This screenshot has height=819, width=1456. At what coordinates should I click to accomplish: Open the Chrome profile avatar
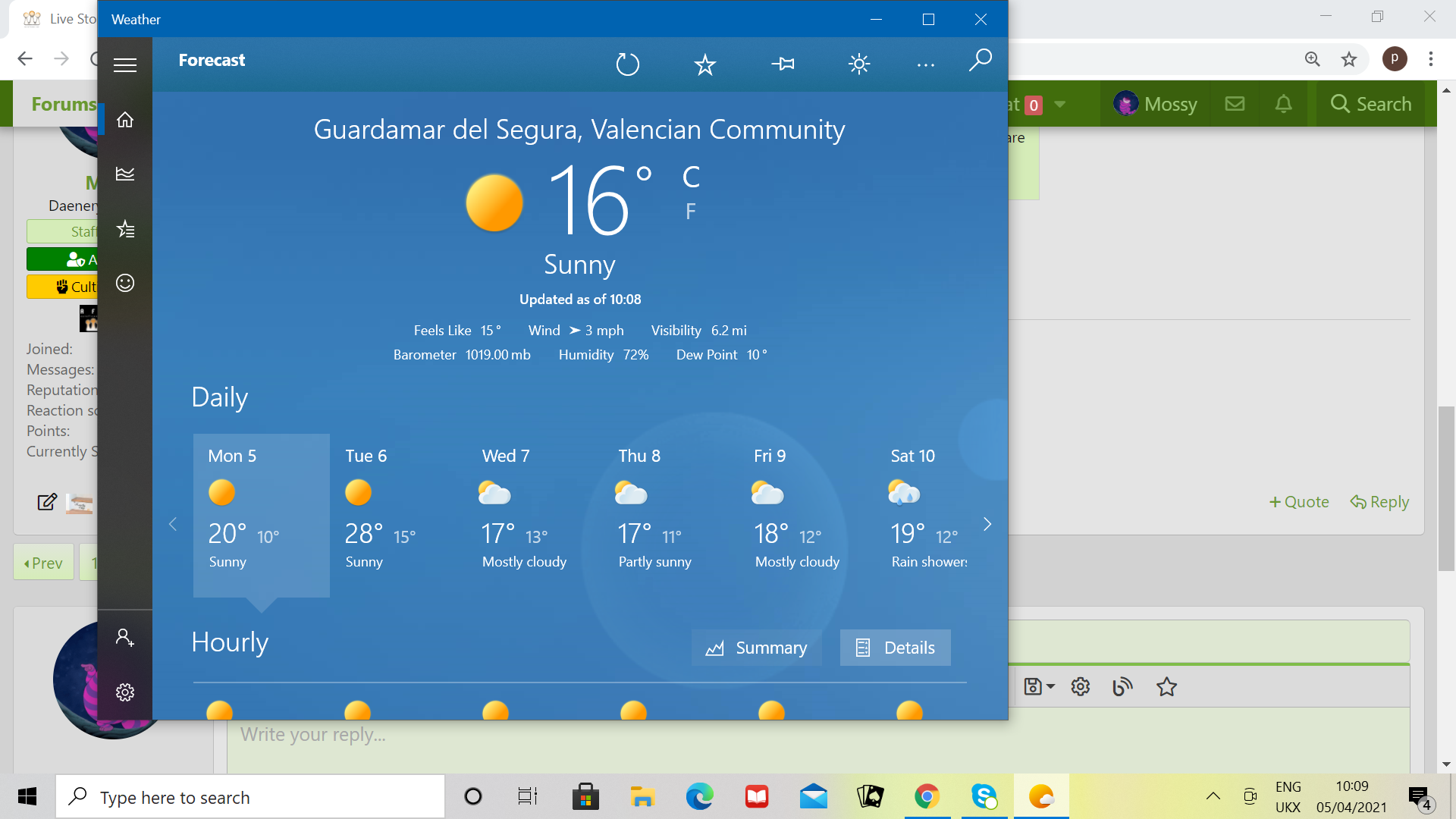(x=1395, y=58)
